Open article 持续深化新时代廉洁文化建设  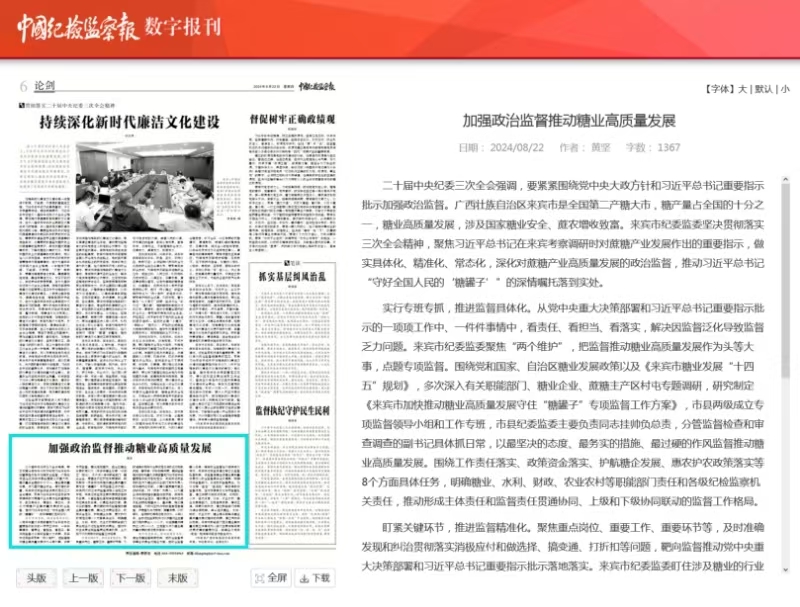coord(130,122)
